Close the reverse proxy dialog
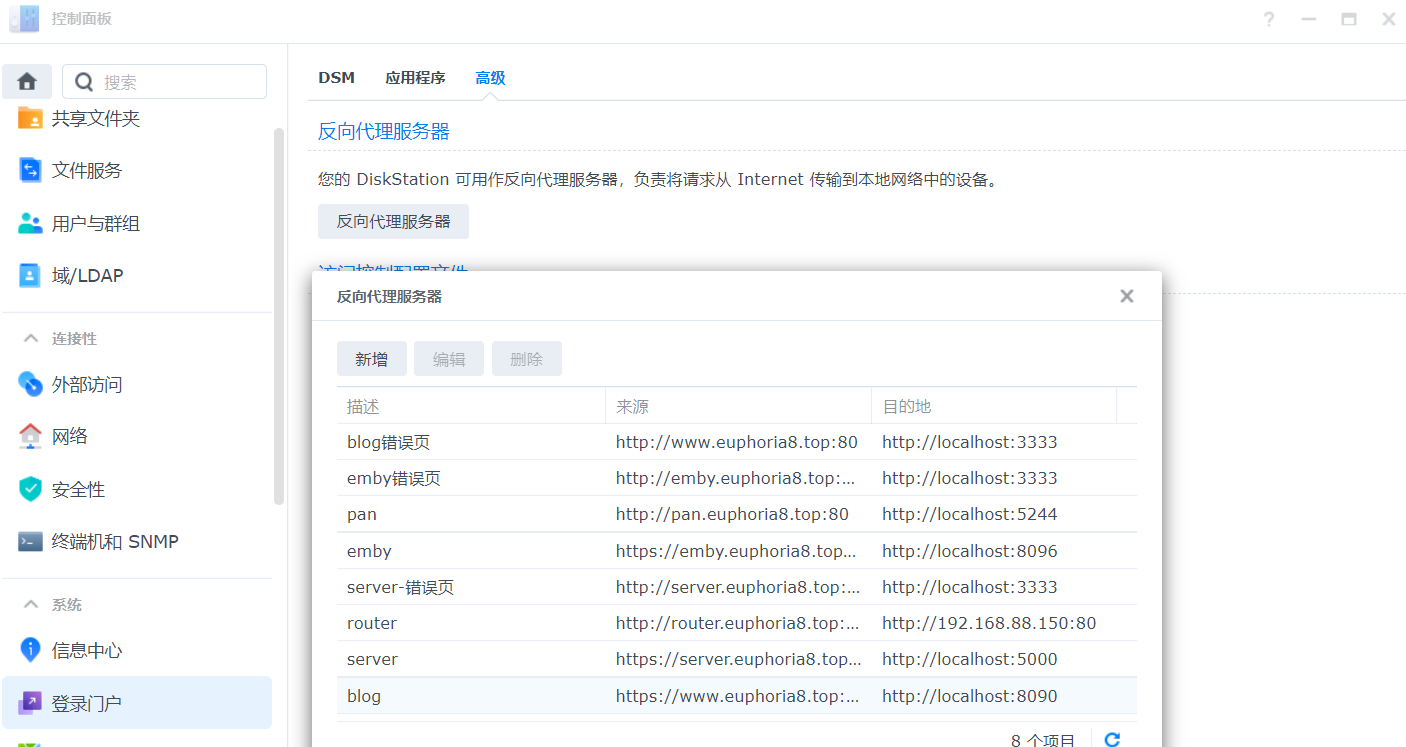The width and height of the screenshot is (1406, 747). (x=1126, y=296)
